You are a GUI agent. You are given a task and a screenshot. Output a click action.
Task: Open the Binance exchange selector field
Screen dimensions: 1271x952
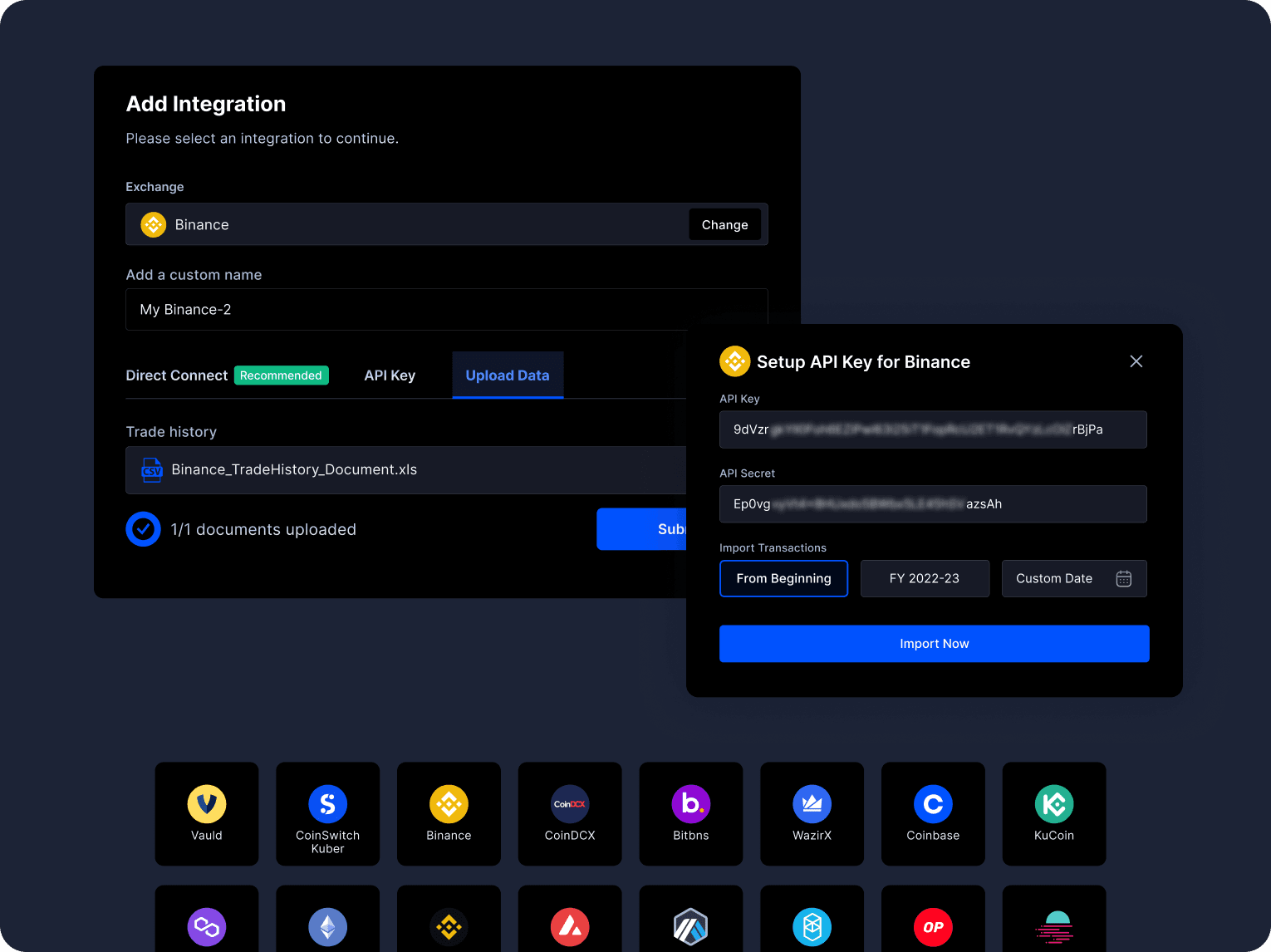point(407,224)
